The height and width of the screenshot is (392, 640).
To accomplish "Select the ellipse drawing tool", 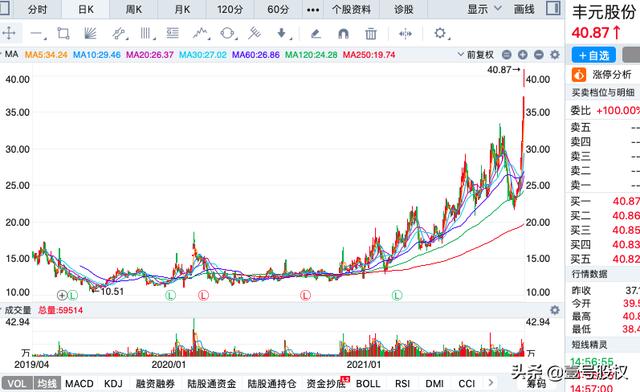I will coord(227,33).
